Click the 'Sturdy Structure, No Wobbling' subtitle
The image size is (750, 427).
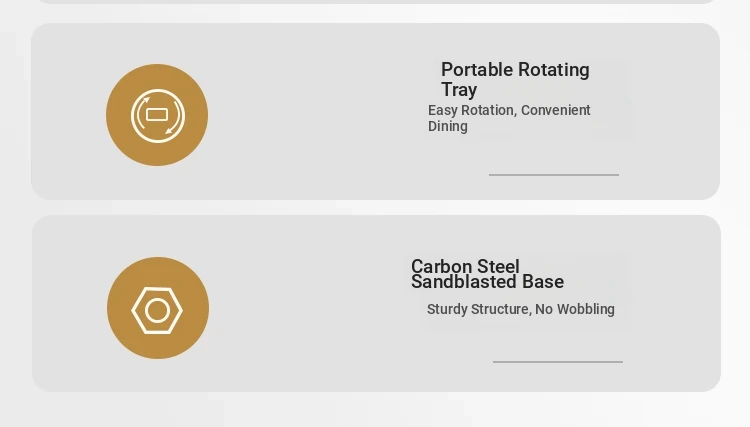pos(520,309)
